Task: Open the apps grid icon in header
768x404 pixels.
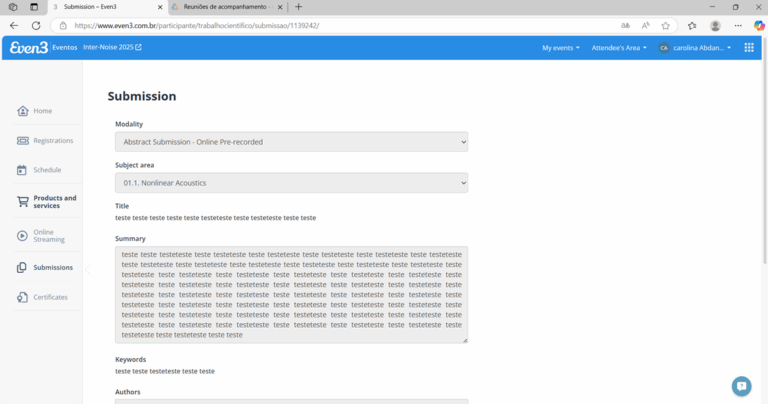Action: click(749, 47)
